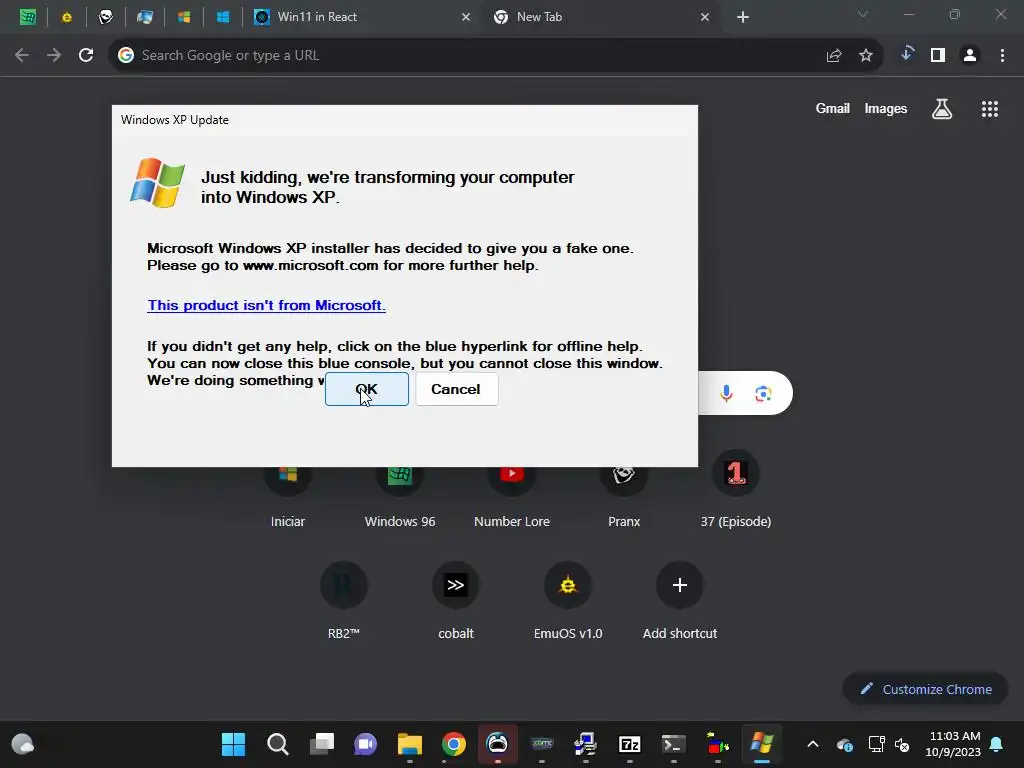The width and height of the screenshot is (1024, 768).
Task: Open Google Chrome from the taskbar
Action: [x=454, y=744]
